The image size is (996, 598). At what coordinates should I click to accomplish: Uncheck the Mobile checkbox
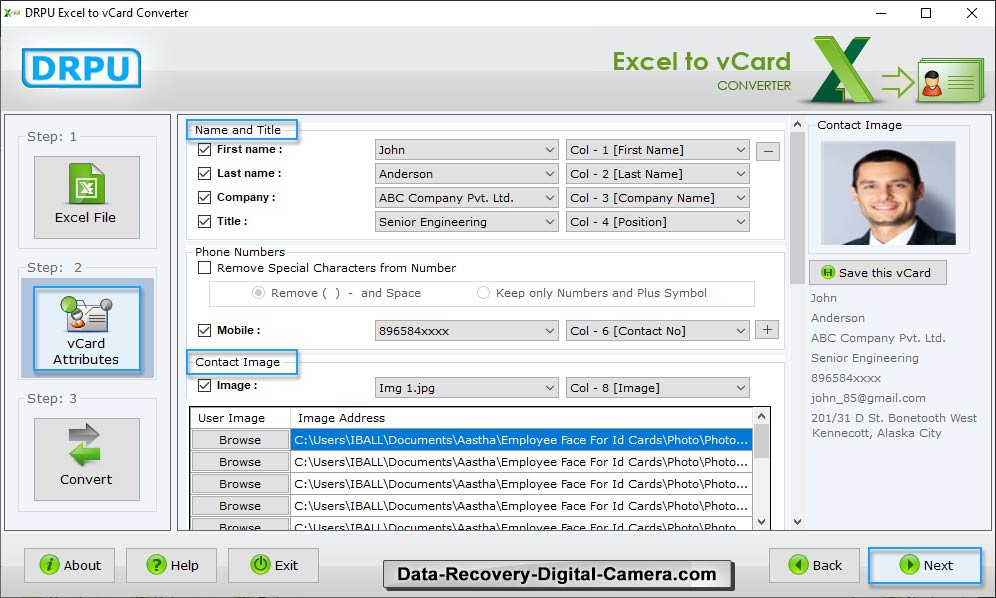(205, 330)
